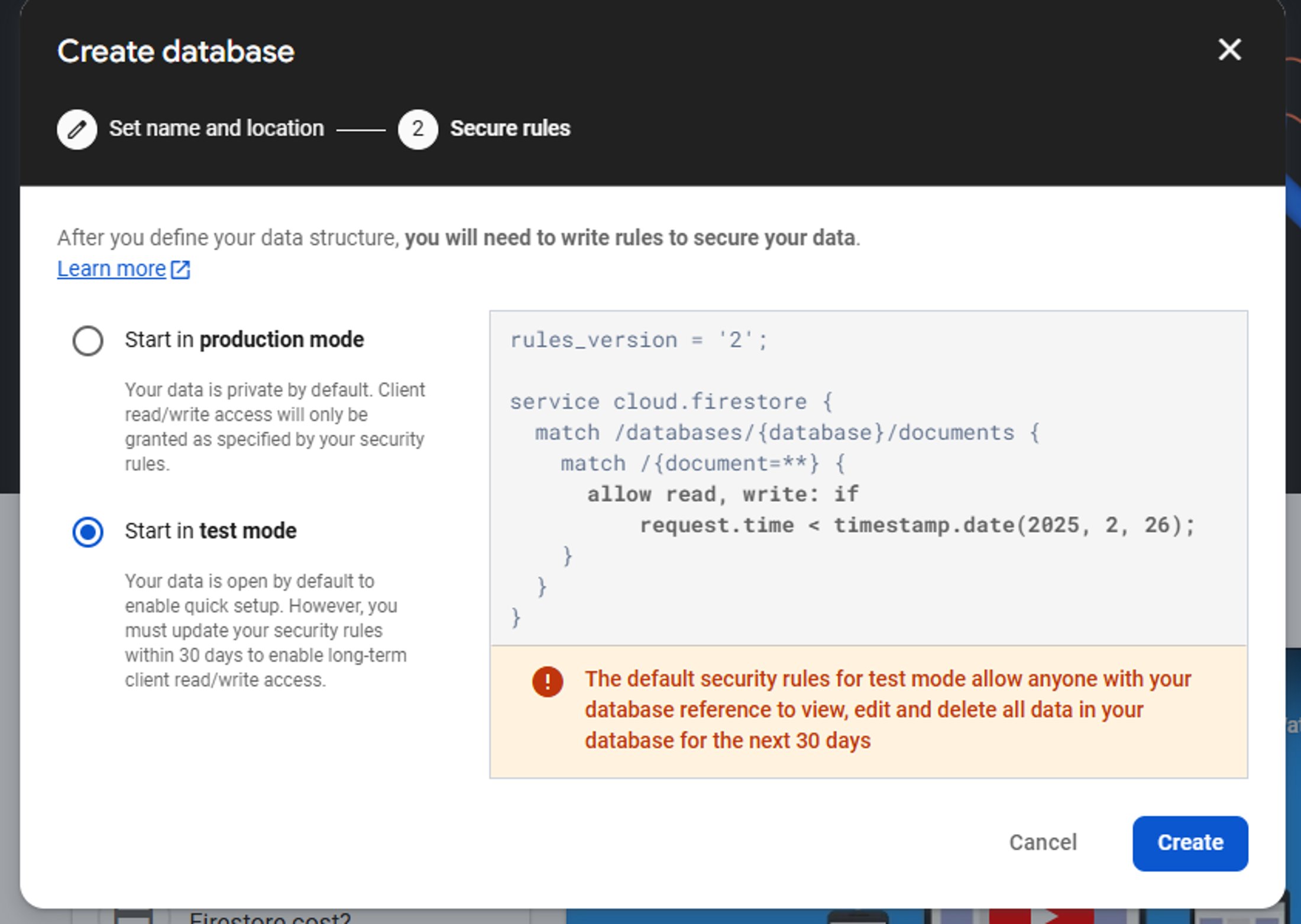
Task: Open the Learn more link
Action: coord(111,268)
